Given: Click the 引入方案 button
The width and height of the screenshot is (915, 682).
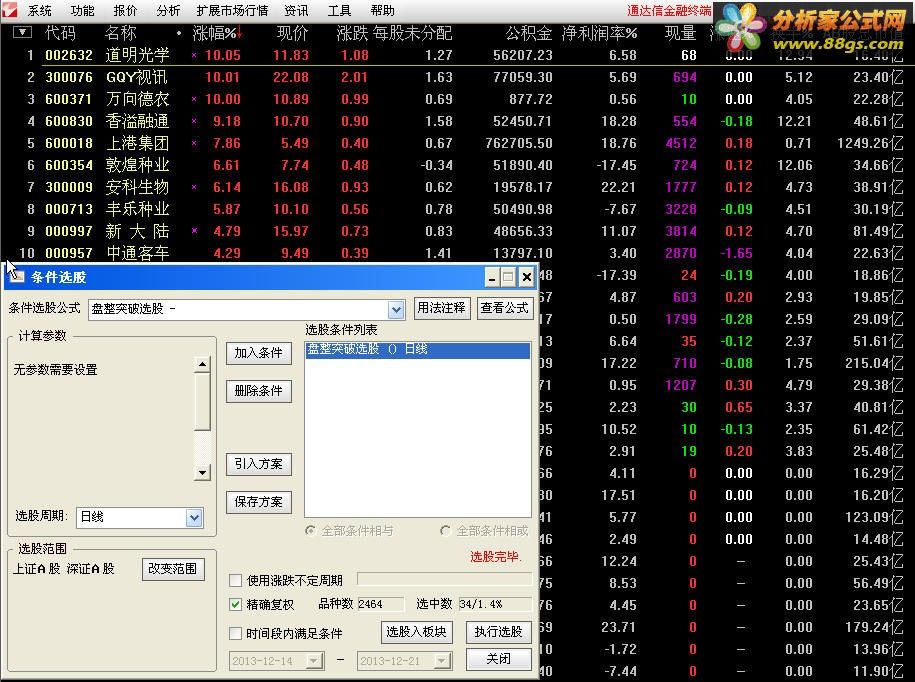Looking at the screenshot, I should [x=259, y=464].
